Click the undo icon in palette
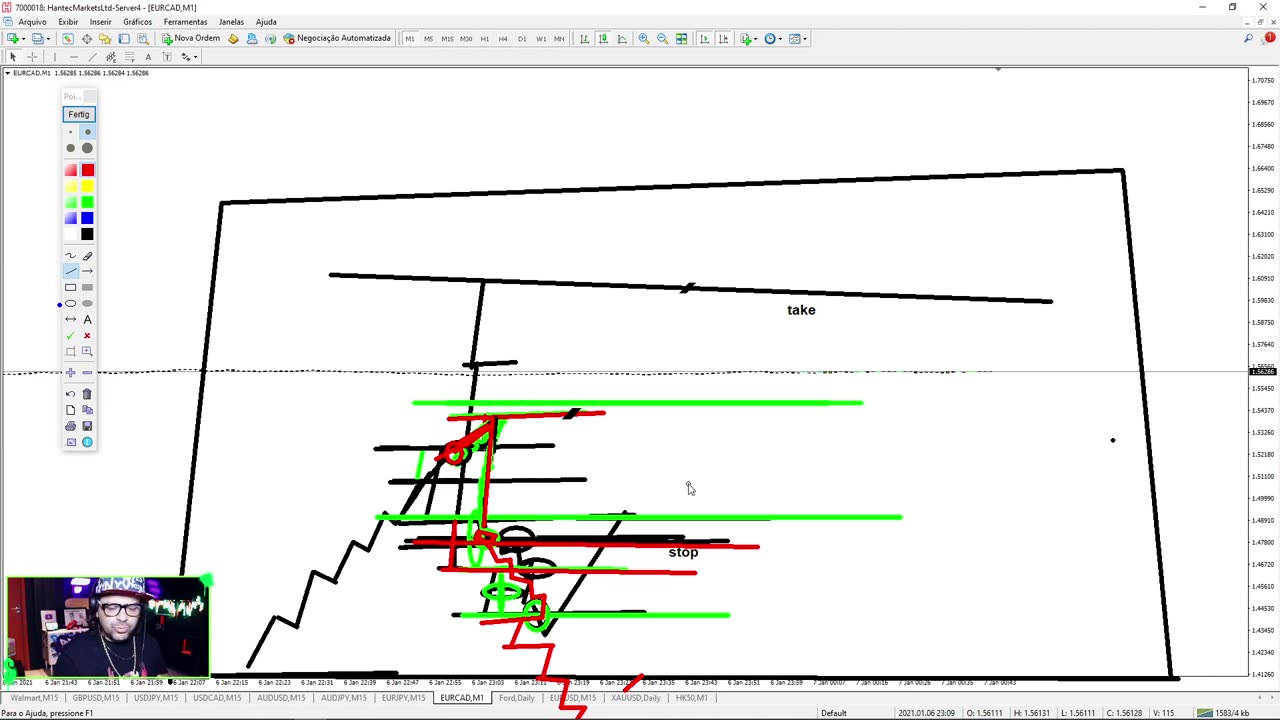 pyautogui.click(x=70, y=394)
